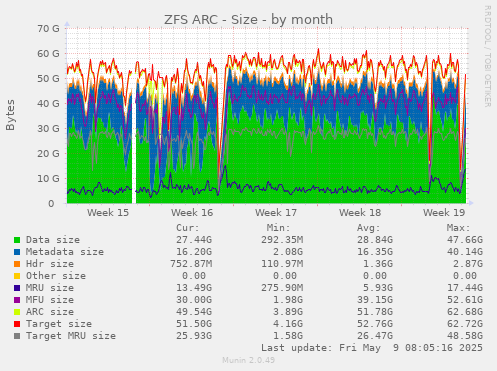
Task: Click MFU size maximum value 52.61G
Action: click(465, 300)
